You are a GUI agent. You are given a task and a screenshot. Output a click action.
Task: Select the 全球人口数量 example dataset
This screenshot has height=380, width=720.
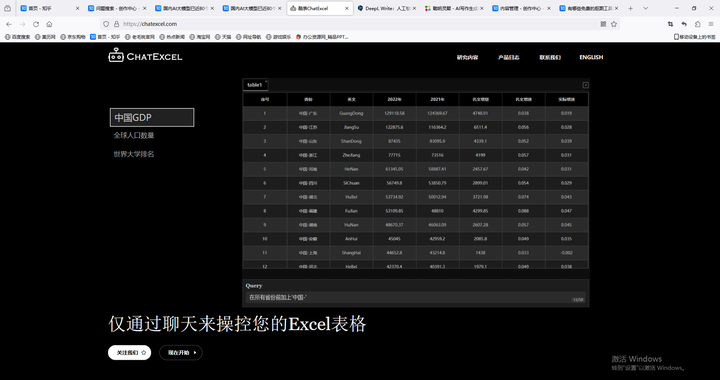point(134,135)
